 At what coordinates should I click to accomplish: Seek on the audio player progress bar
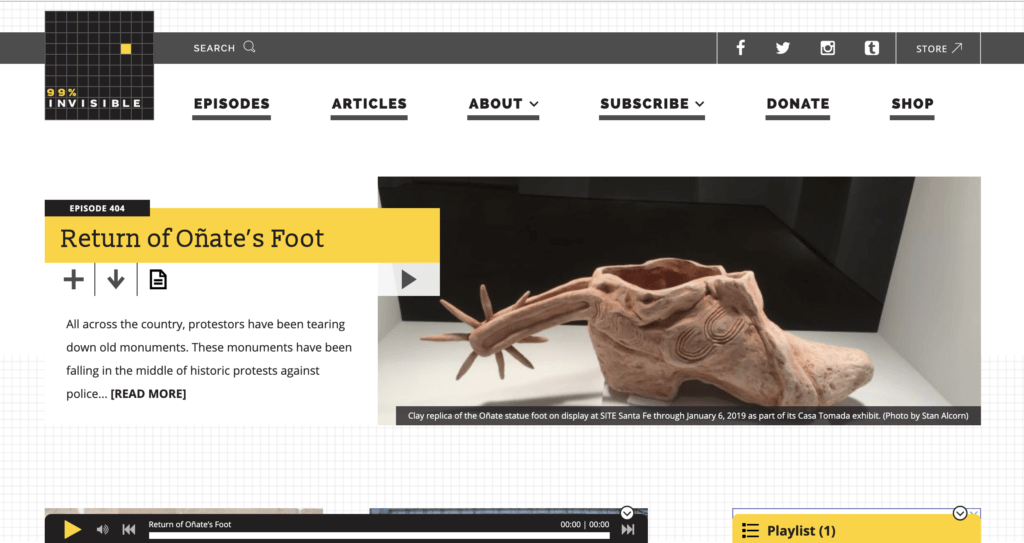click(x=379, y=536)
